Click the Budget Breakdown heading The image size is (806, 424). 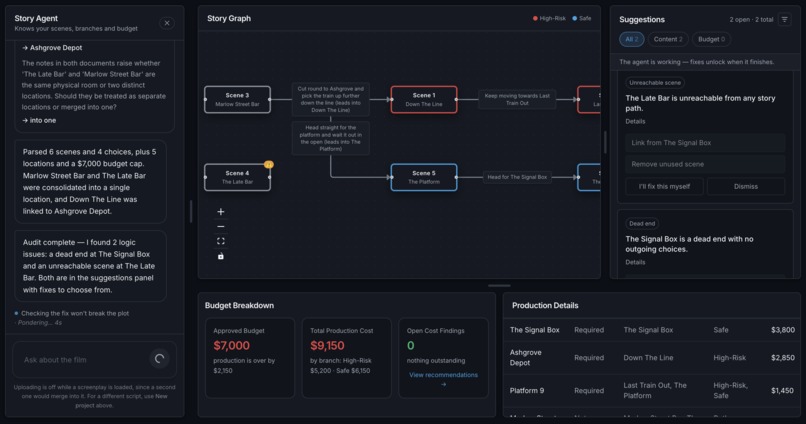pyautogui.click(x=239, y=305)
